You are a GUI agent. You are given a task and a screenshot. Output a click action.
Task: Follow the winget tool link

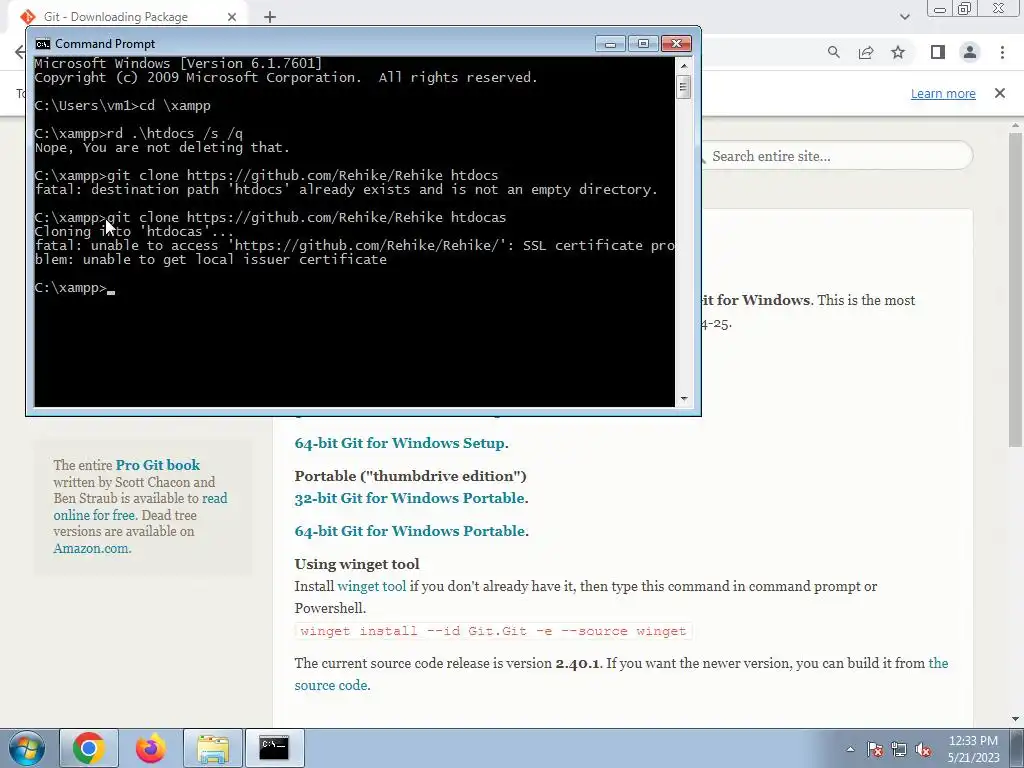click(x=372, y=586)
